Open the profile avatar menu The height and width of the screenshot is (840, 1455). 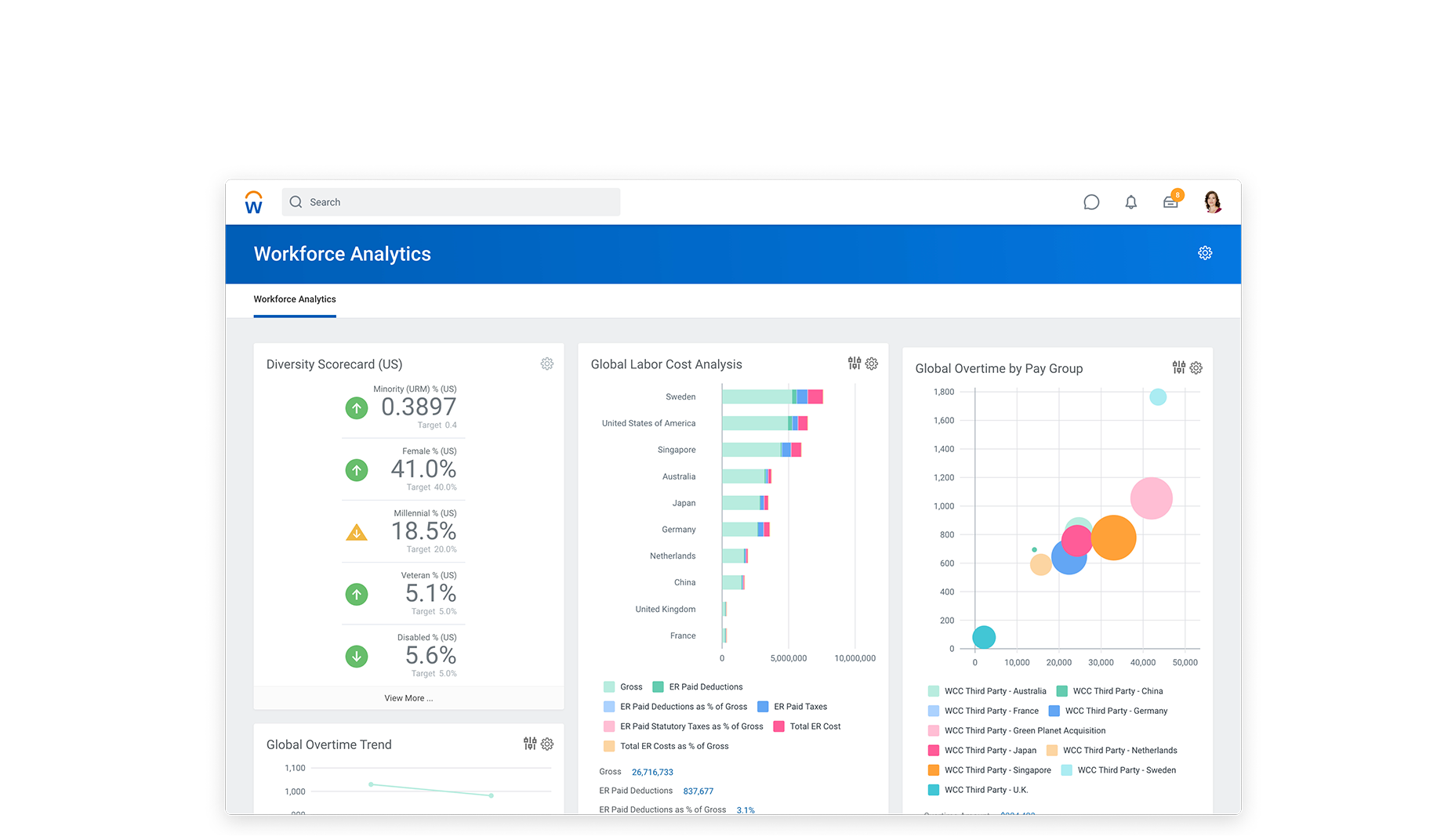[1212, 201]
